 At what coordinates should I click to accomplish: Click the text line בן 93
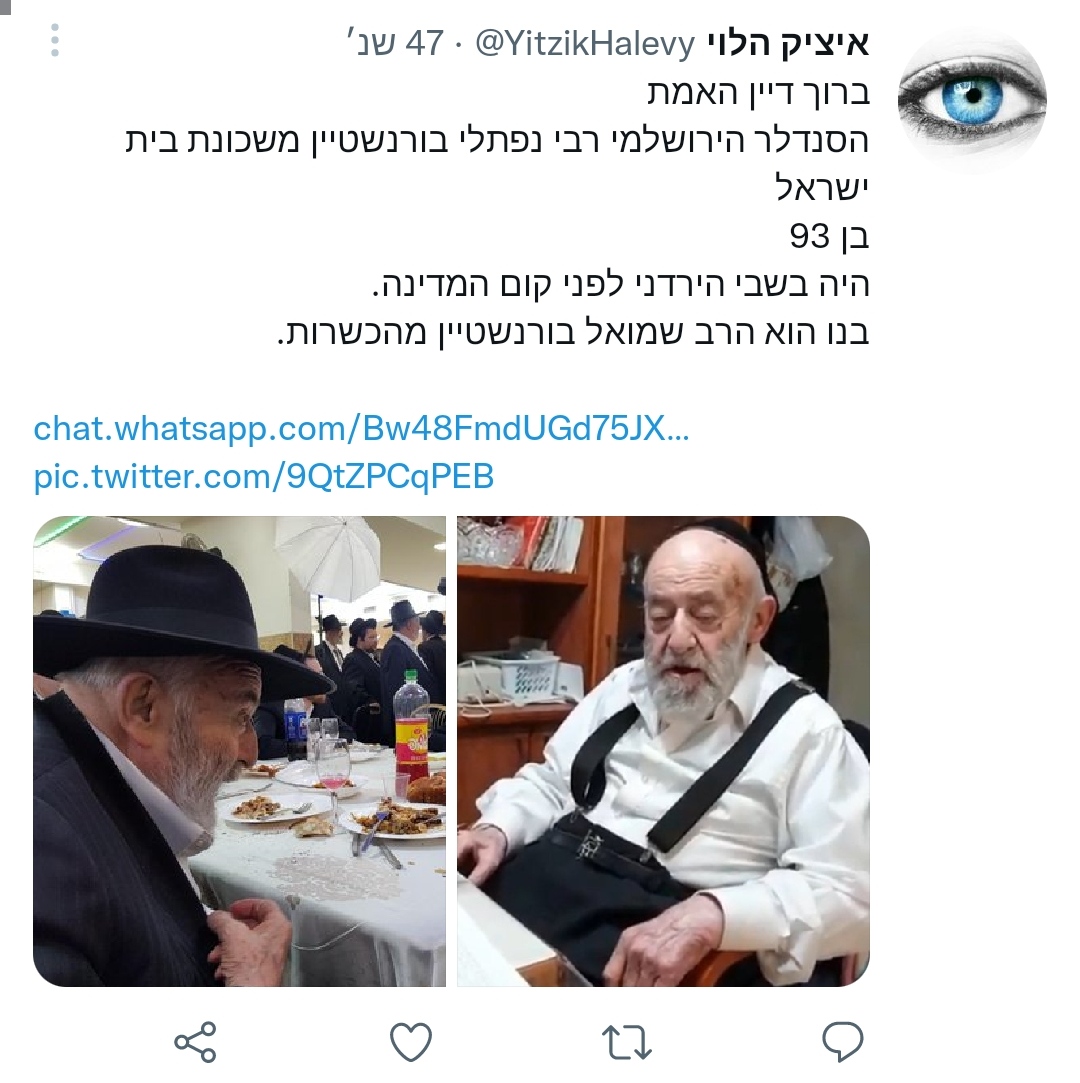pos(829,237)
